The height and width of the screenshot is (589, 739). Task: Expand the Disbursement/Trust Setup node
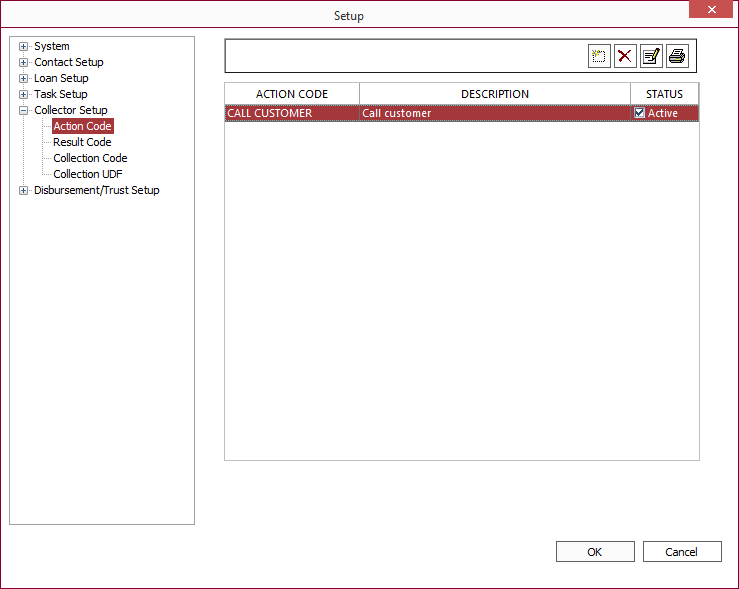click(x=23, y=190)
